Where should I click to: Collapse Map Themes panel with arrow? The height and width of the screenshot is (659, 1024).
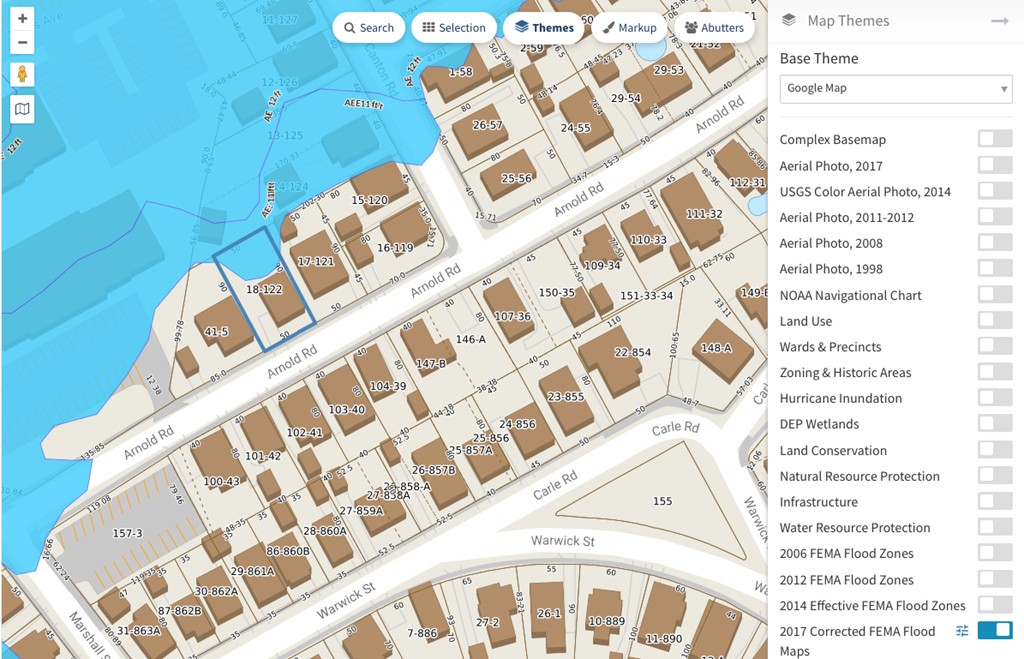[999, 21]
